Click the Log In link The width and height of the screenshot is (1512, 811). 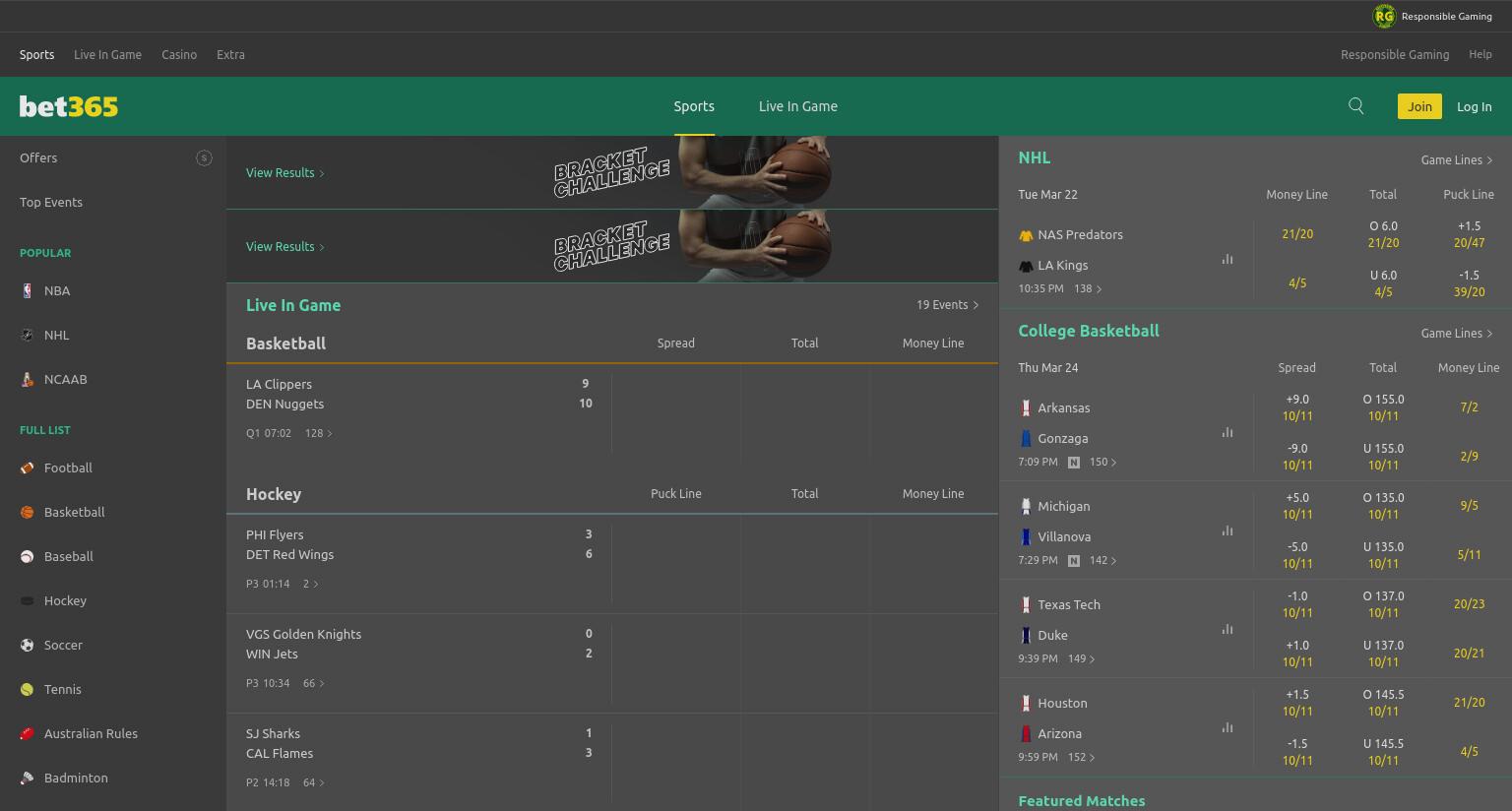1474,106
